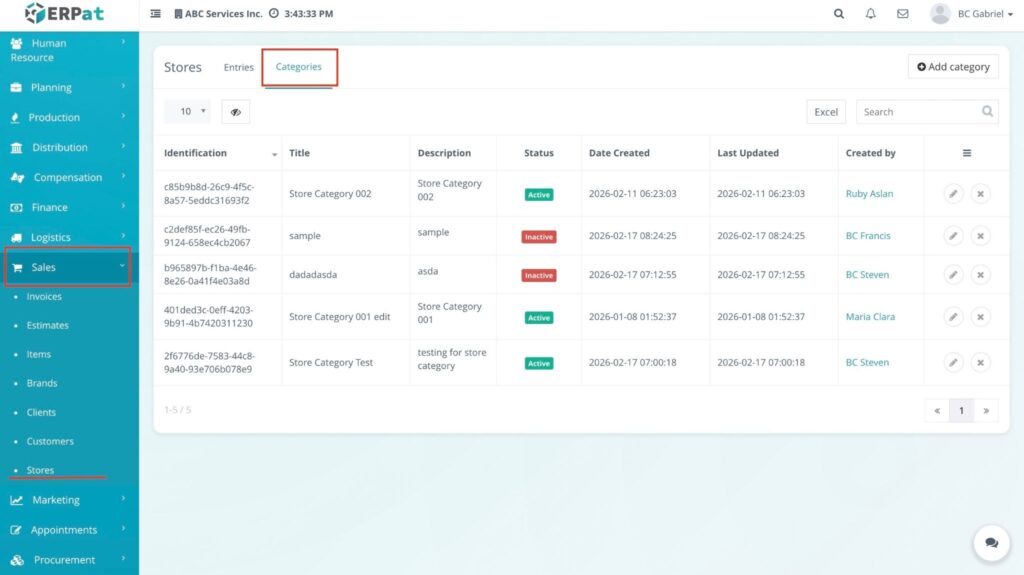Screen dimensions: 1024x575
Task: Export the table with Excel button
Action: point(826,112)
